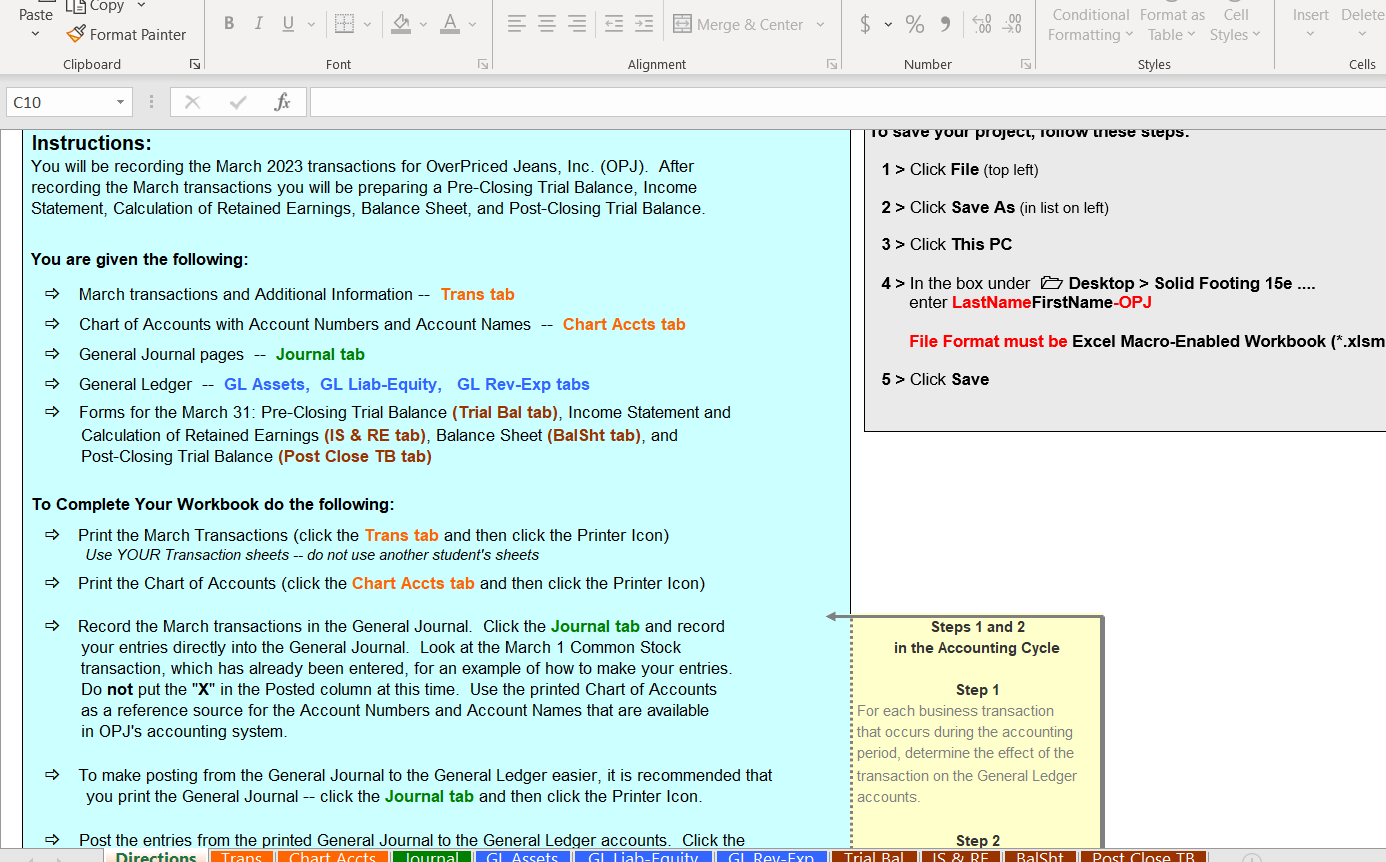The height and width of the screenshot is (862, 1386).
Task: Expand the Merge & Center dropdown arrow
Action: click(x=820, y=24)
